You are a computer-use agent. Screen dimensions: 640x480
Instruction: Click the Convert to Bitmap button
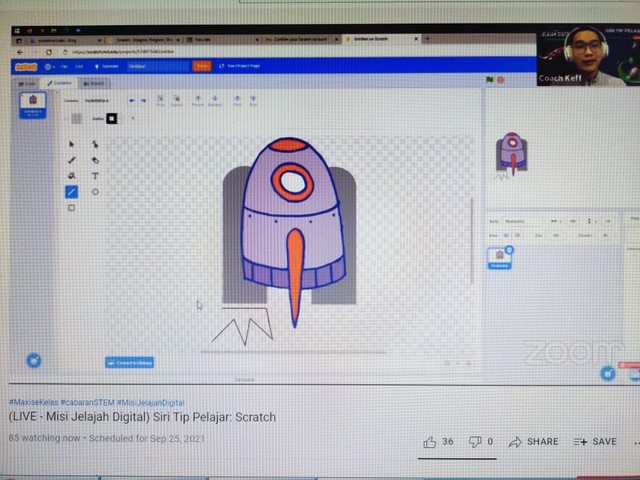coord(129,362)
